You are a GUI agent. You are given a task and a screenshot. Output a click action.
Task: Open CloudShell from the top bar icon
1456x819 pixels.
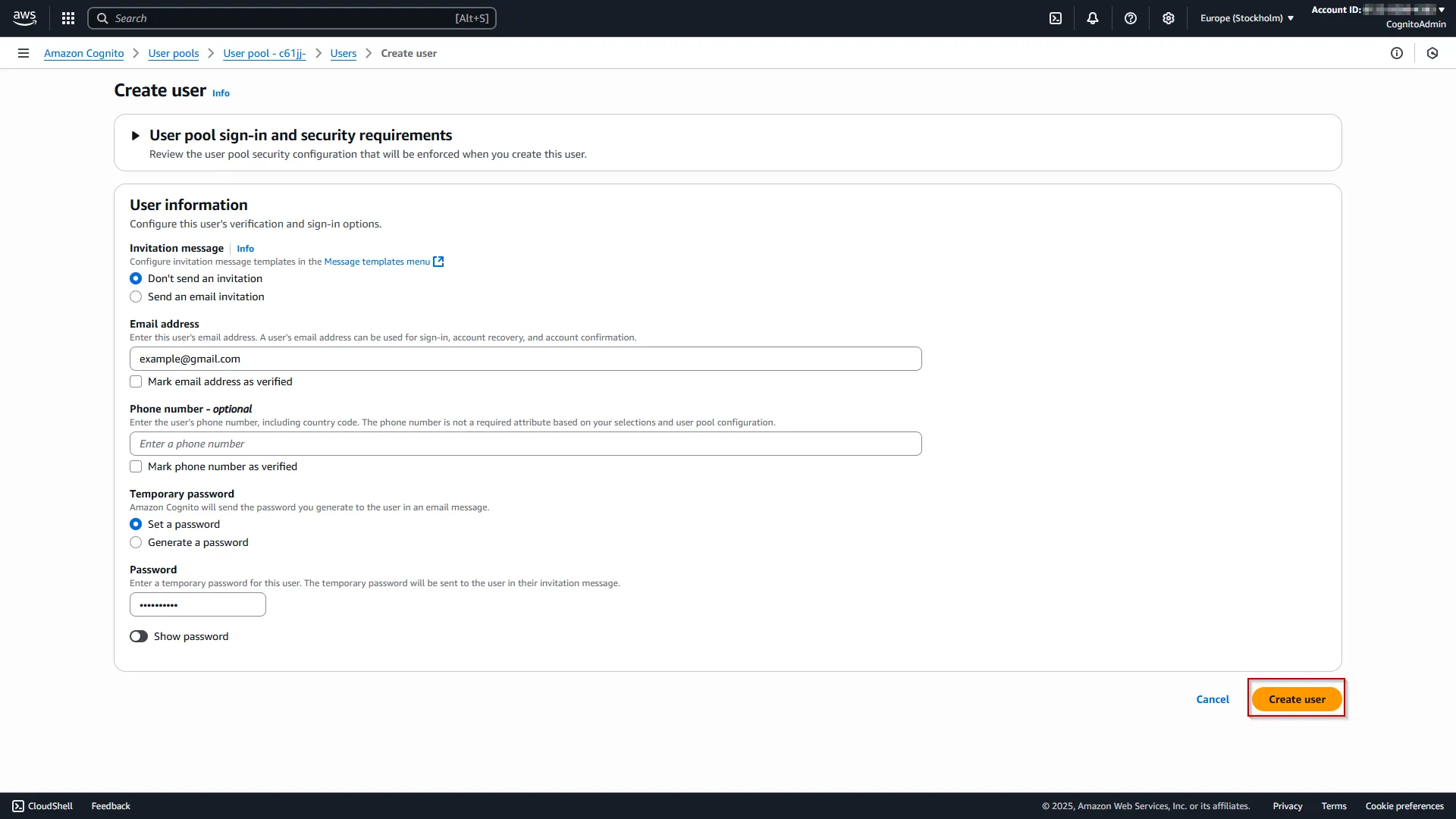tap(1056, 18)
